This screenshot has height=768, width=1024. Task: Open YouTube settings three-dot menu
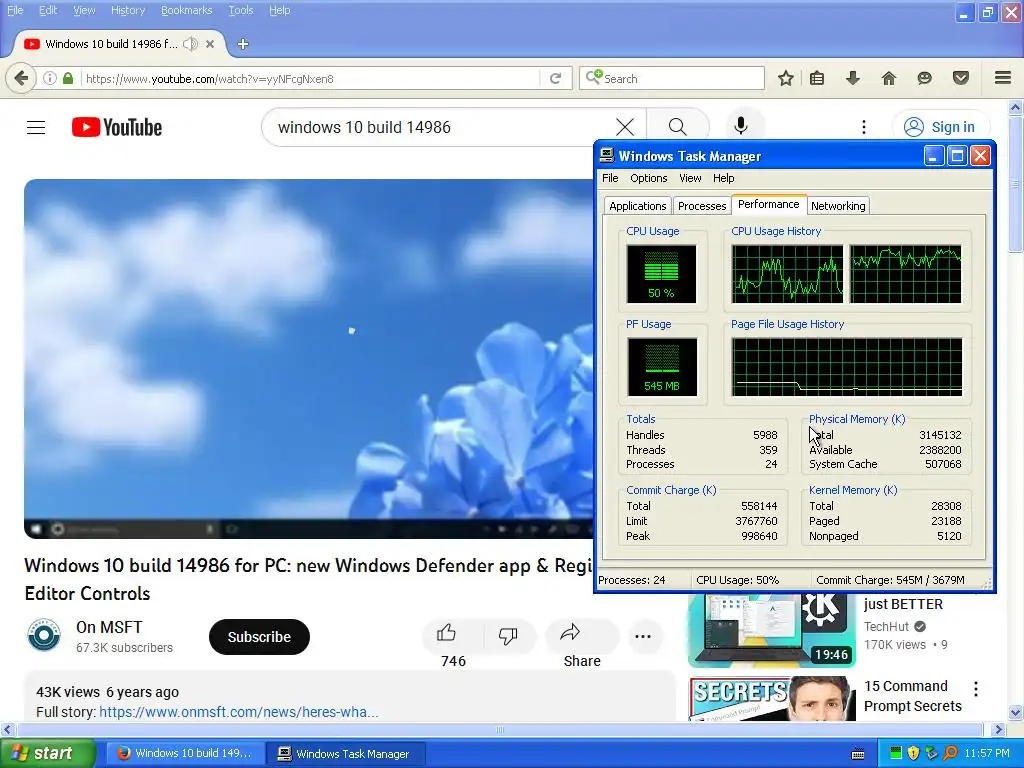(863, 127)
